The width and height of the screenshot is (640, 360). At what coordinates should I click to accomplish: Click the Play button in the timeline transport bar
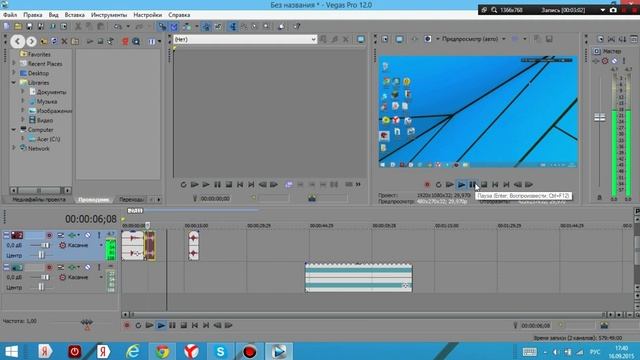pos(161,325)
